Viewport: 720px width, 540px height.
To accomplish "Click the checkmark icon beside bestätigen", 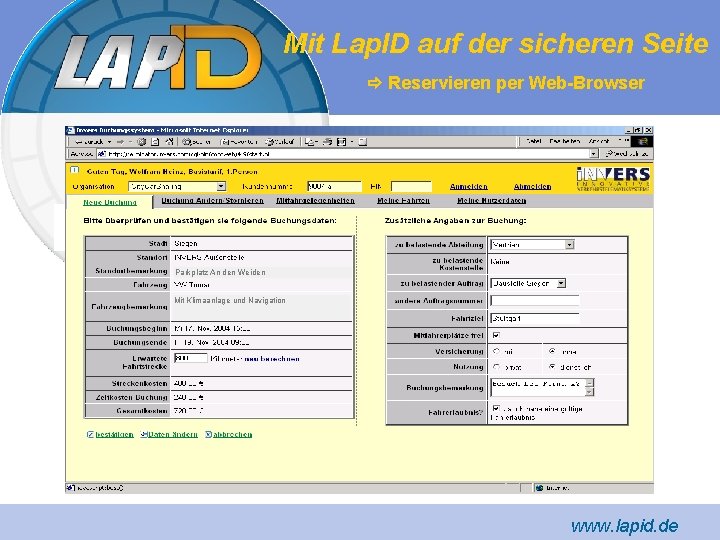I will click(90, 434).
